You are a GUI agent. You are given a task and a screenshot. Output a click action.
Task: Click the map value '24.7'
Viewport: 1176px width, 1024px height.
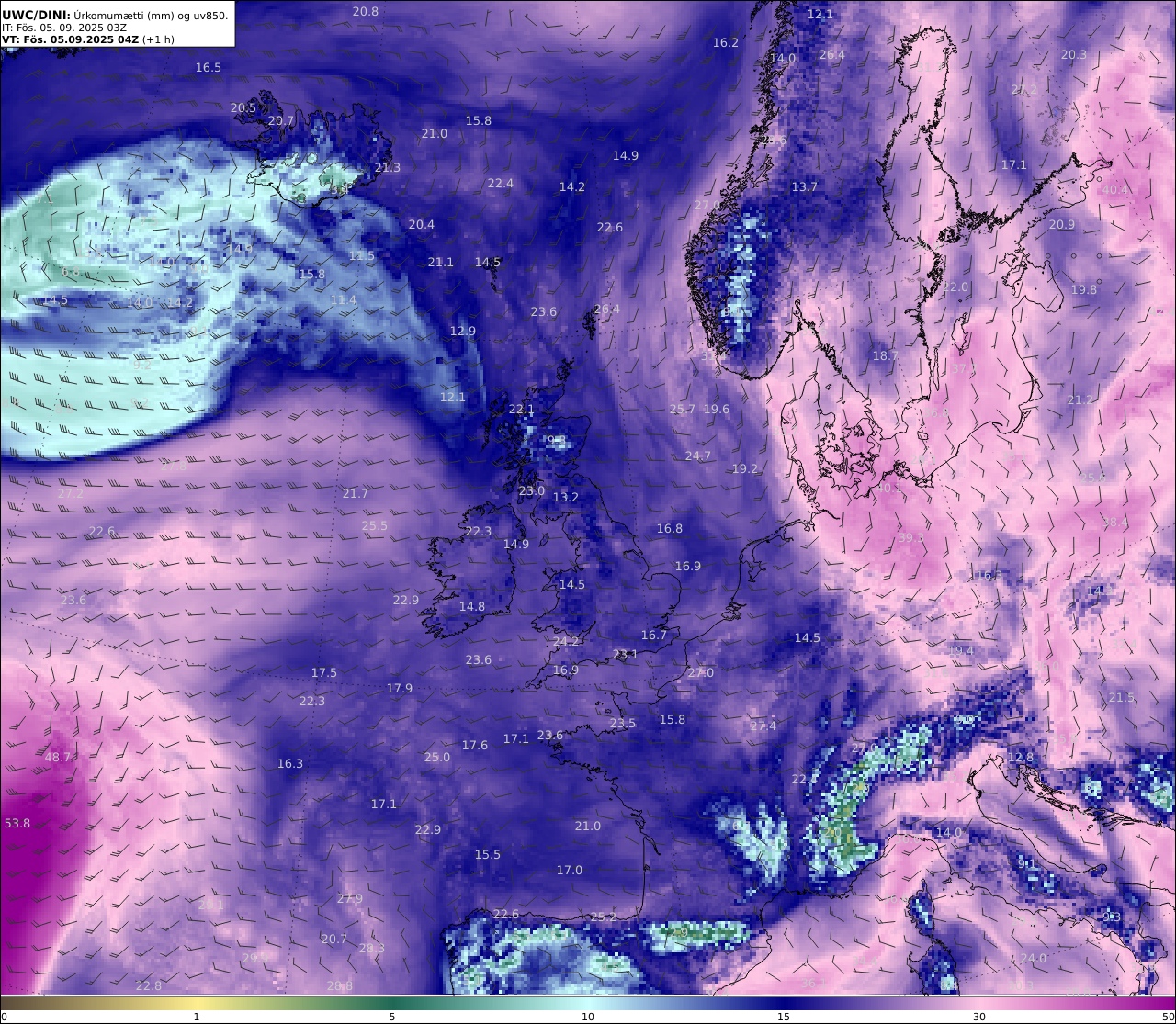(x=698, y=456)
